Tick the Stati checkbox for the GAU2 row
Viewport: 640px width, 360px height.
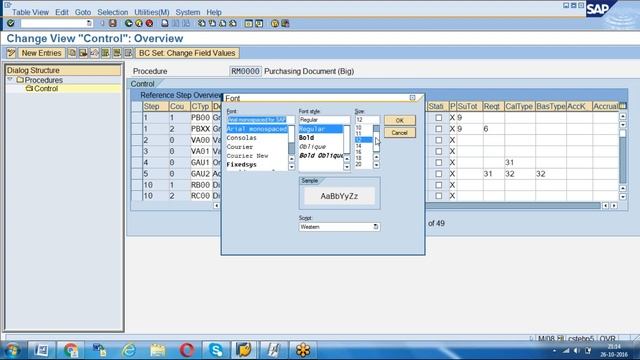[438, 173]
